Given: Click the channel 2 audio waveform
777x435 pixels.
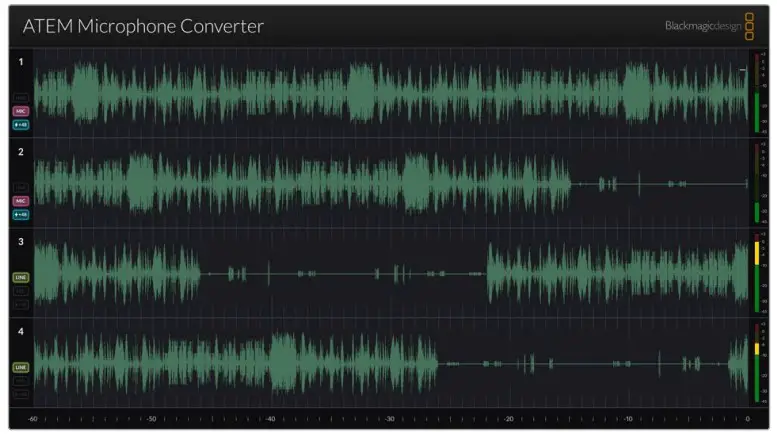Looking at the screenshot, I should tap(391, 183).
